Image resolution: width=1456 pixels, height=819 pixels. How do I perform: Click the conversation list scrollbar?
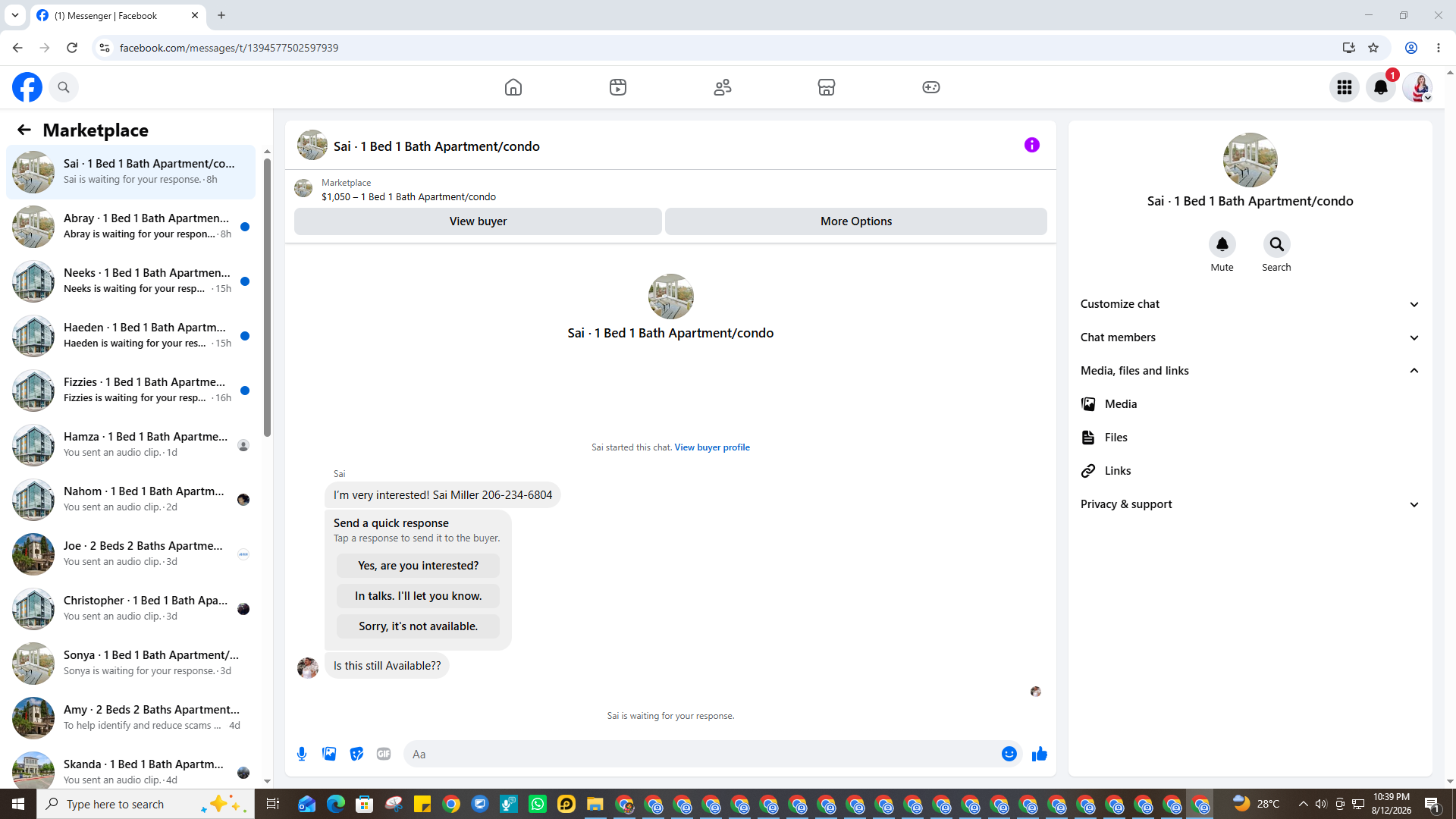click(x=267, y=296)
